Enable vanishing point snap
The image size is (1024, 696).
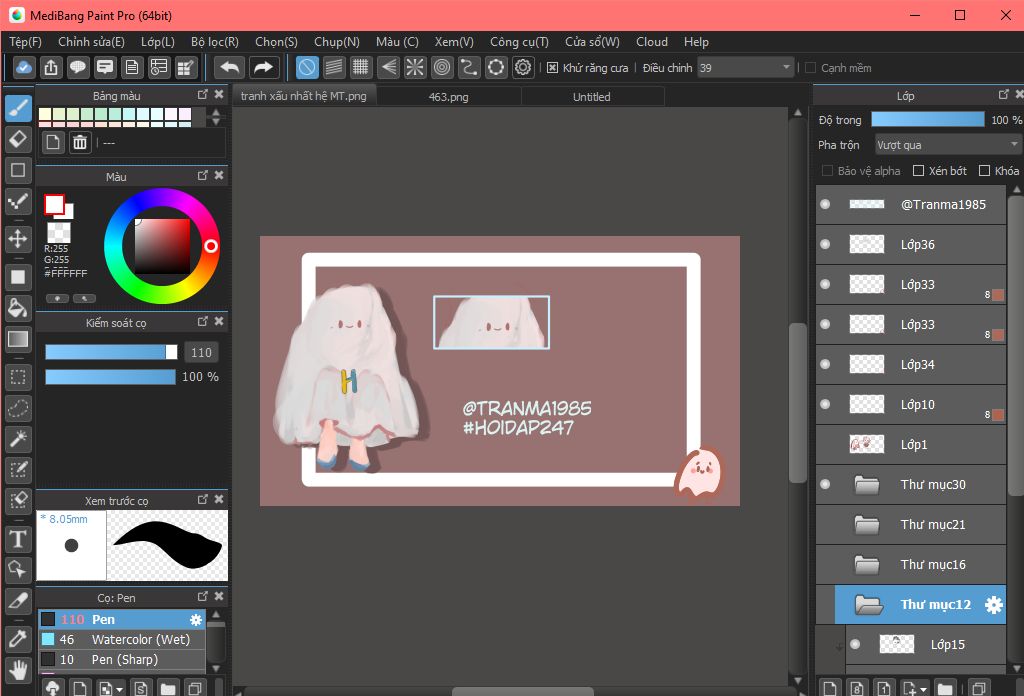pos(388,67)
